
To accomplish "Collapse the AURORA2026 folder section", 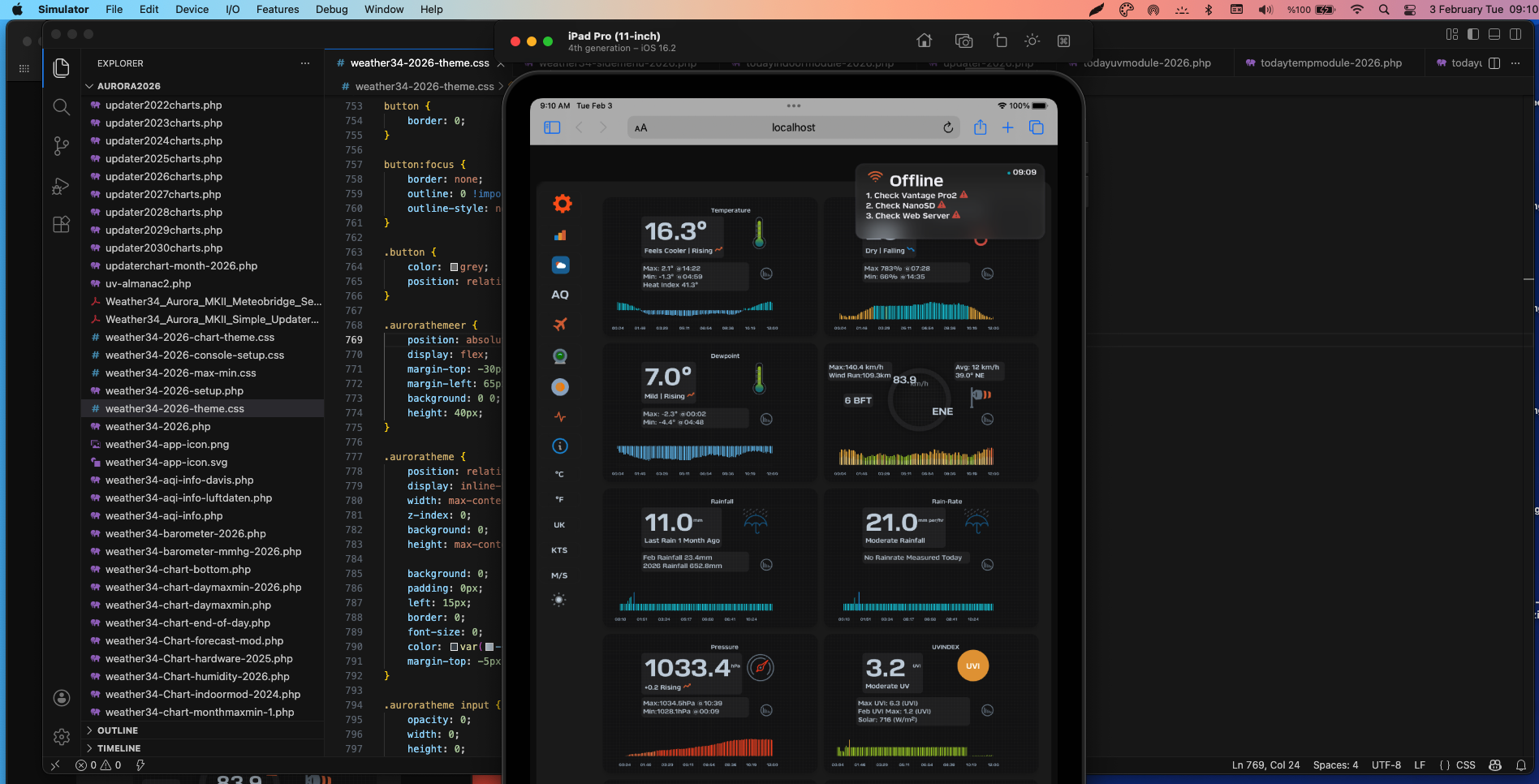I will click(89, 86).
